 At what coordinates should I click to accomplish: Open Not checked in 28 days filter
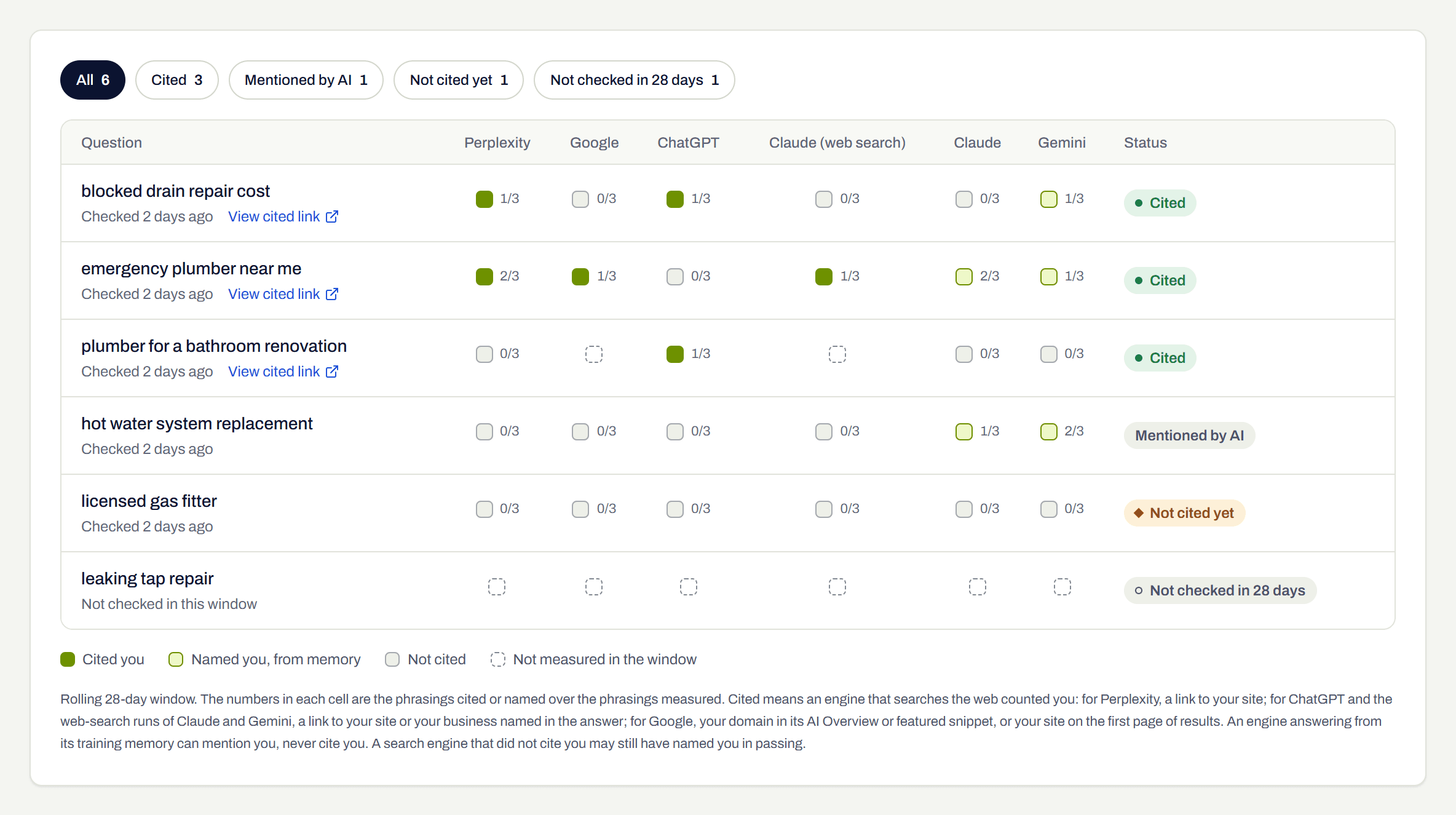pos(635,80)
